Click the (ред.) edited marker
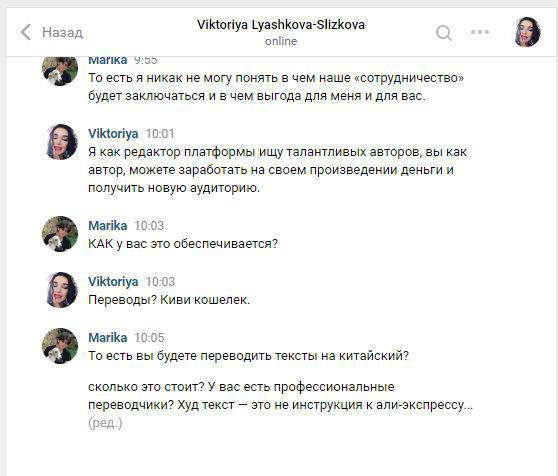 pos(105,423)
